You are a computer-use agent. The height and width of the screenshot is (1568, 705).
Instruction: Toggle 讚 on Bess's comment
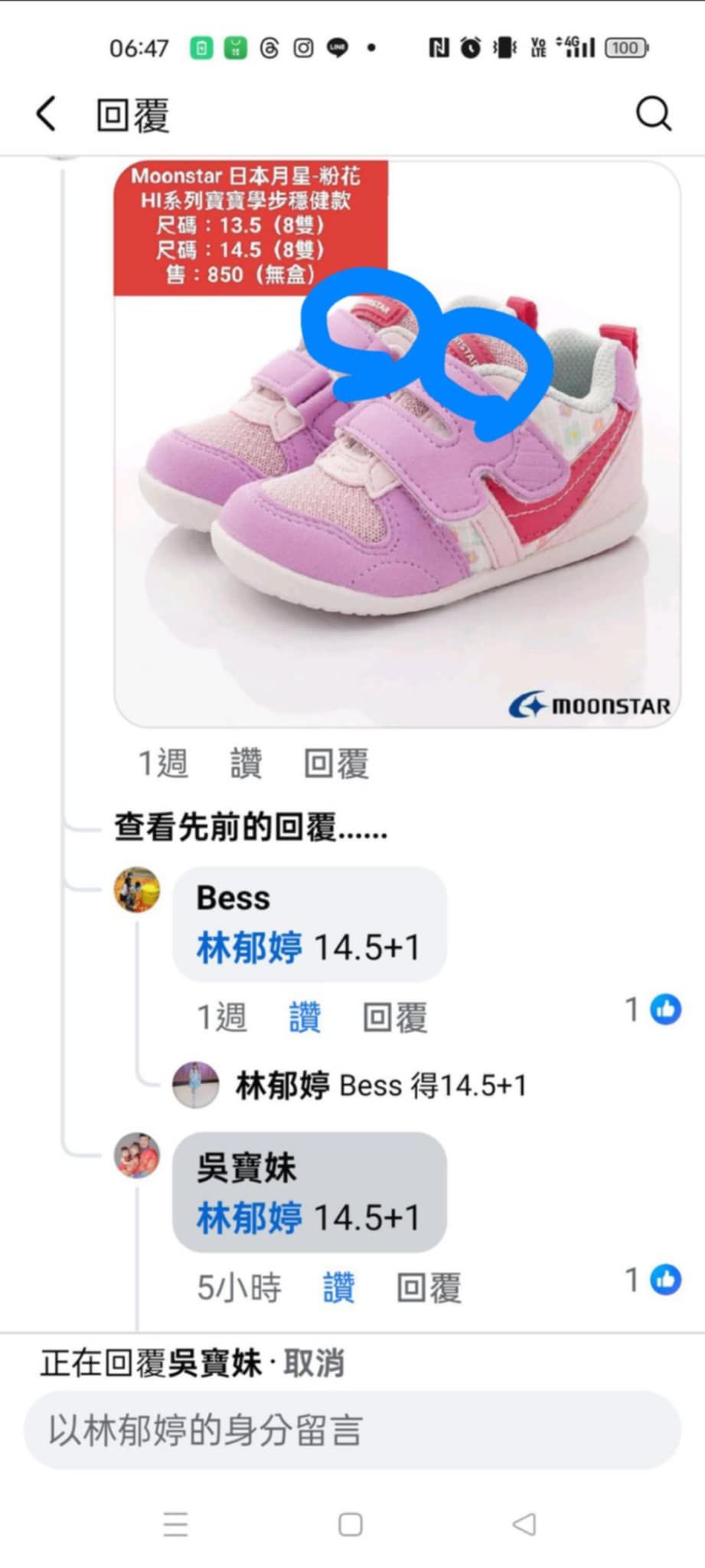click(x=305, y=1018)
